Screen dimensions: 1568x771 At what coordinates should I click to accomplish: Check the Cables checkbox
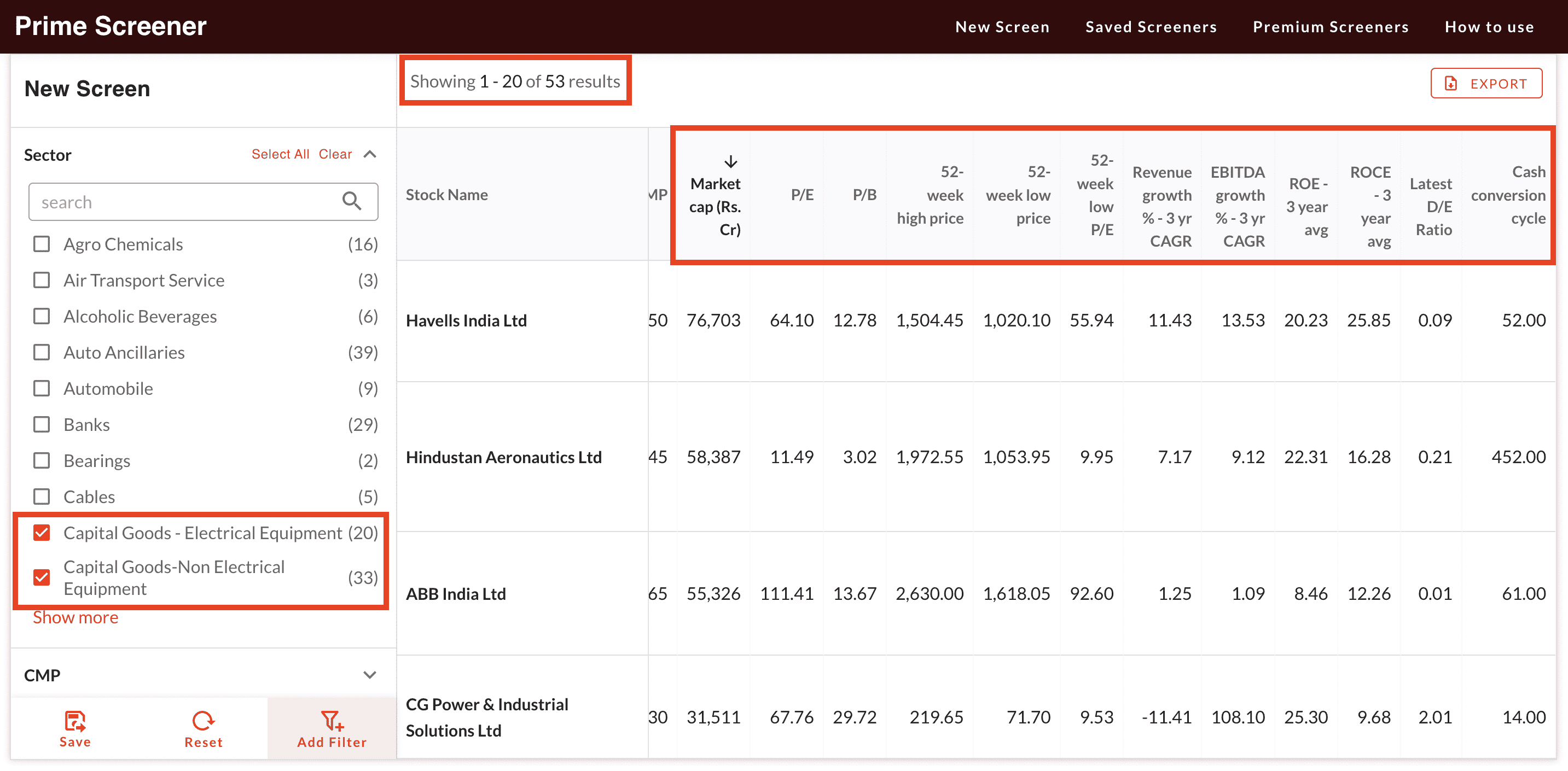tap(42, 497)
